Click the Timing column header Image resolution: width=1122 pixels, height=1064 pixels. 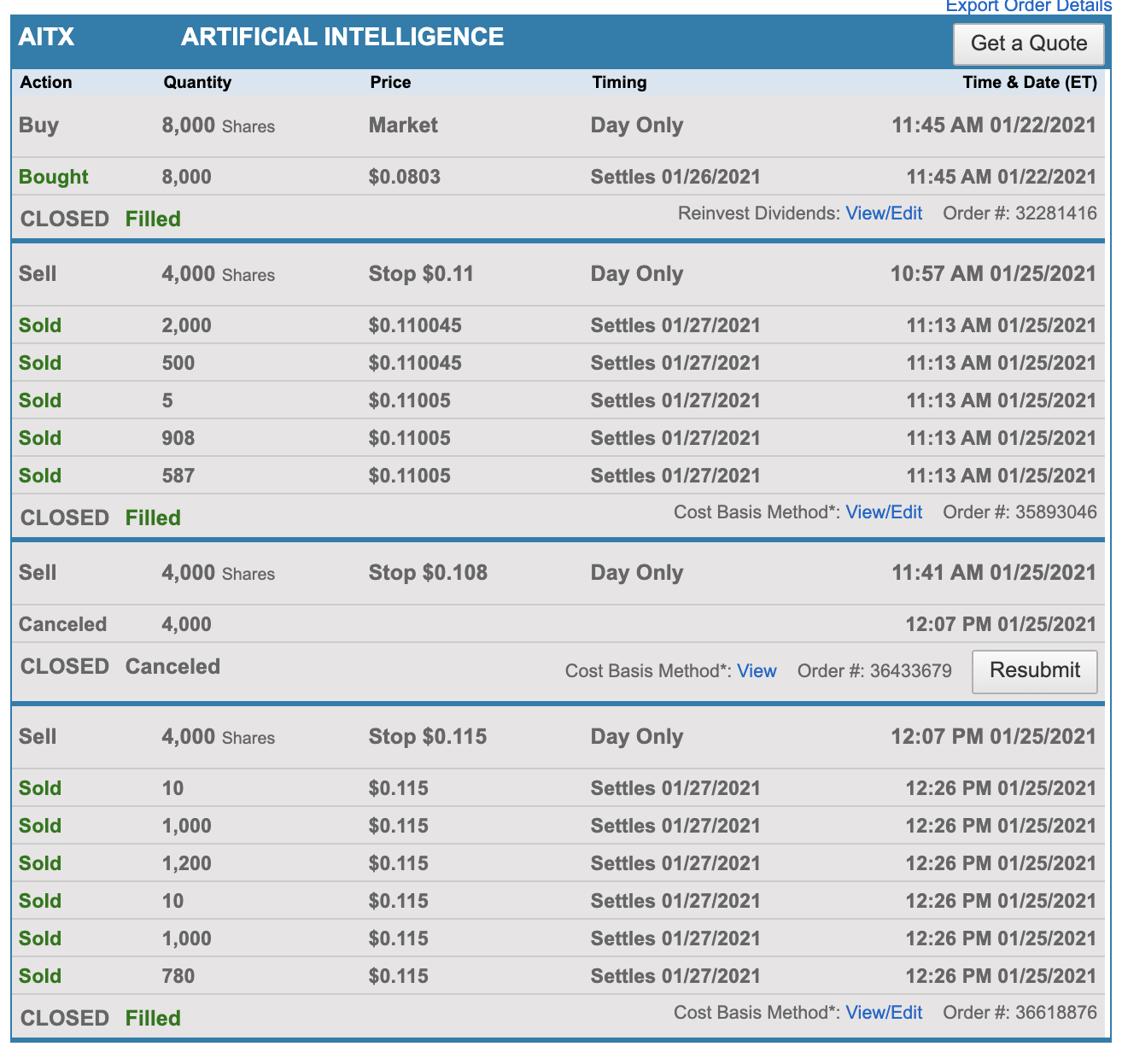pyautogui.click(x=619, y=83)
